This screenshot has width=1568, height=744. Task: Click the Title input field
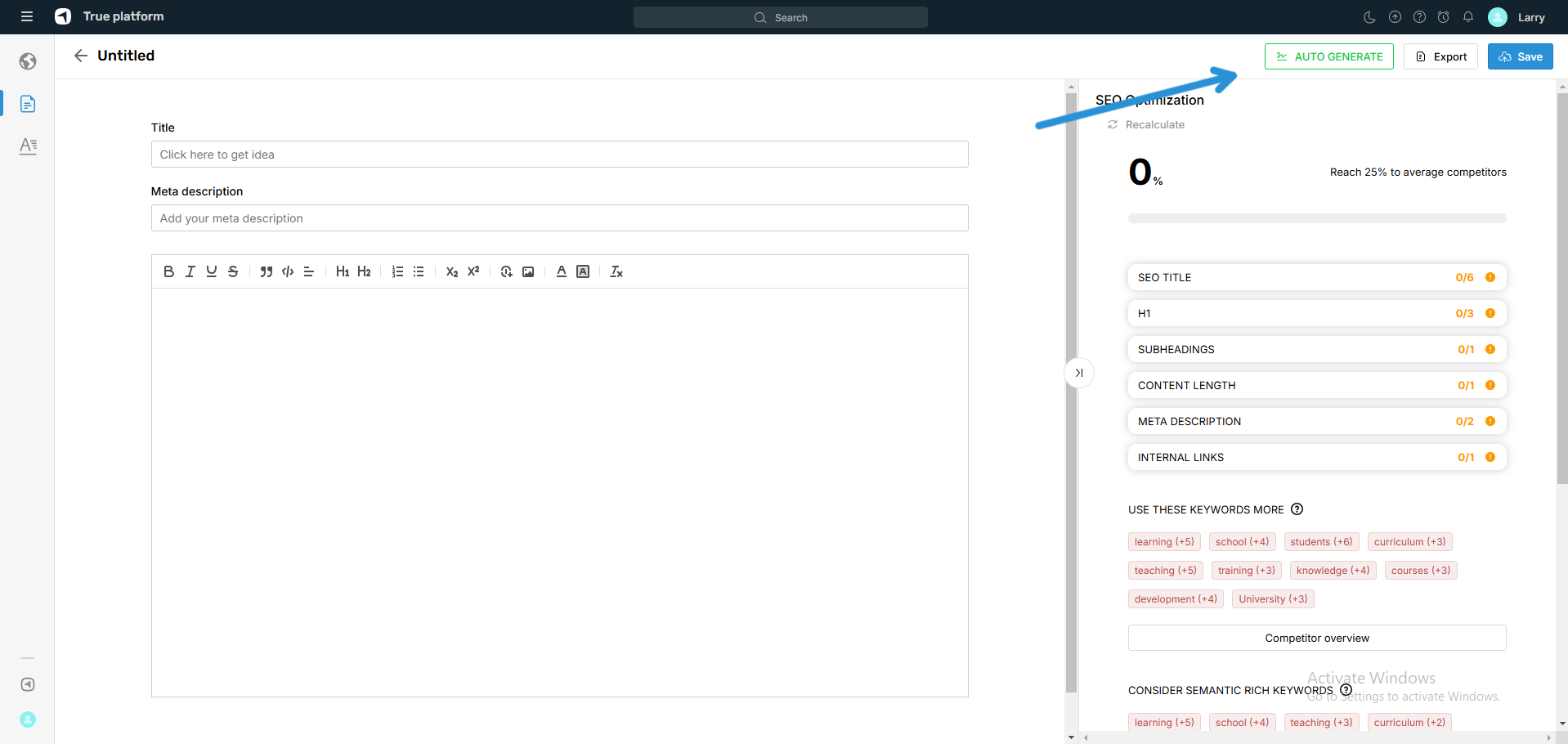[559, 155]
